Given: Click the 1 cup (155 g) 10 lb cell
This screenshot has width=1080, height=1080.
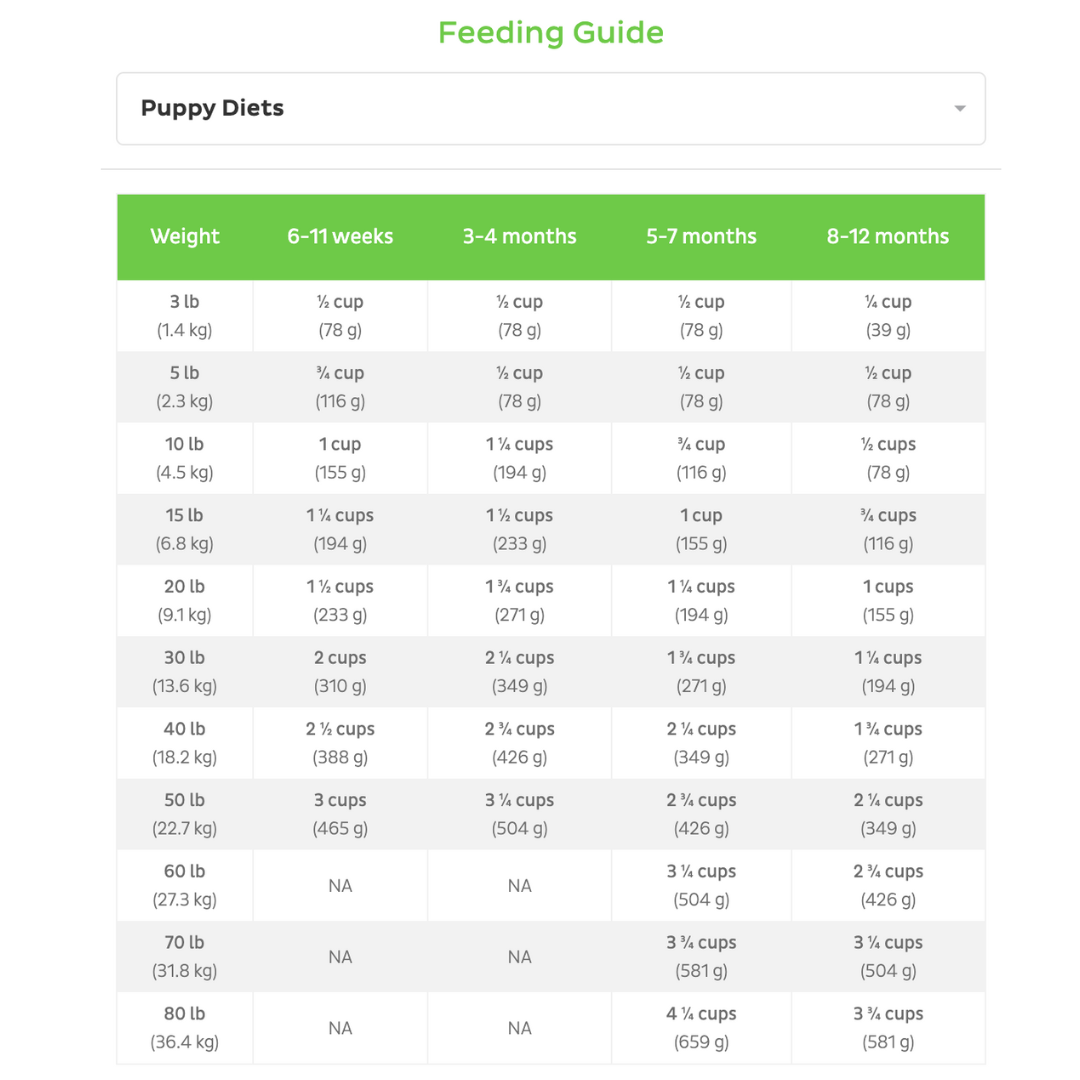Looking at the screenshot, I should point(340,458).
